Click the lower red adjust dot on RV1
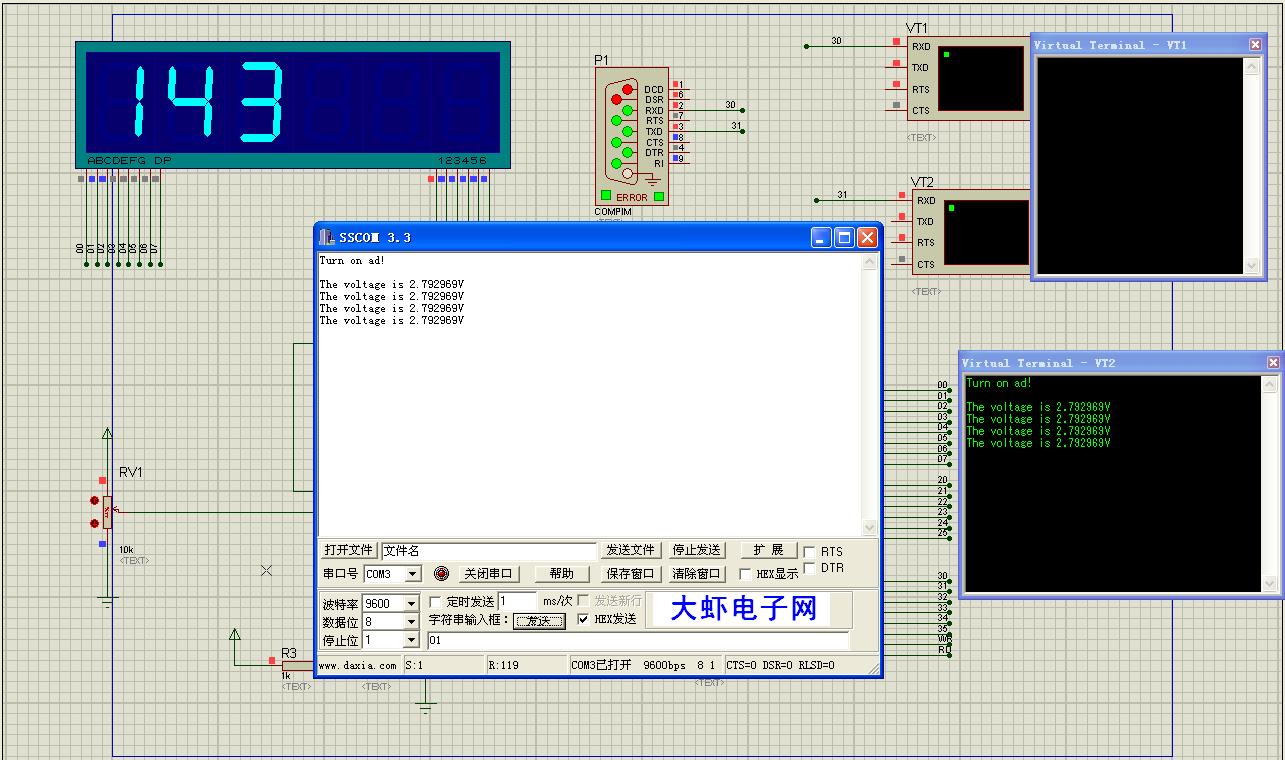This screenshot has height=760, width=1285. pos(94,523)
